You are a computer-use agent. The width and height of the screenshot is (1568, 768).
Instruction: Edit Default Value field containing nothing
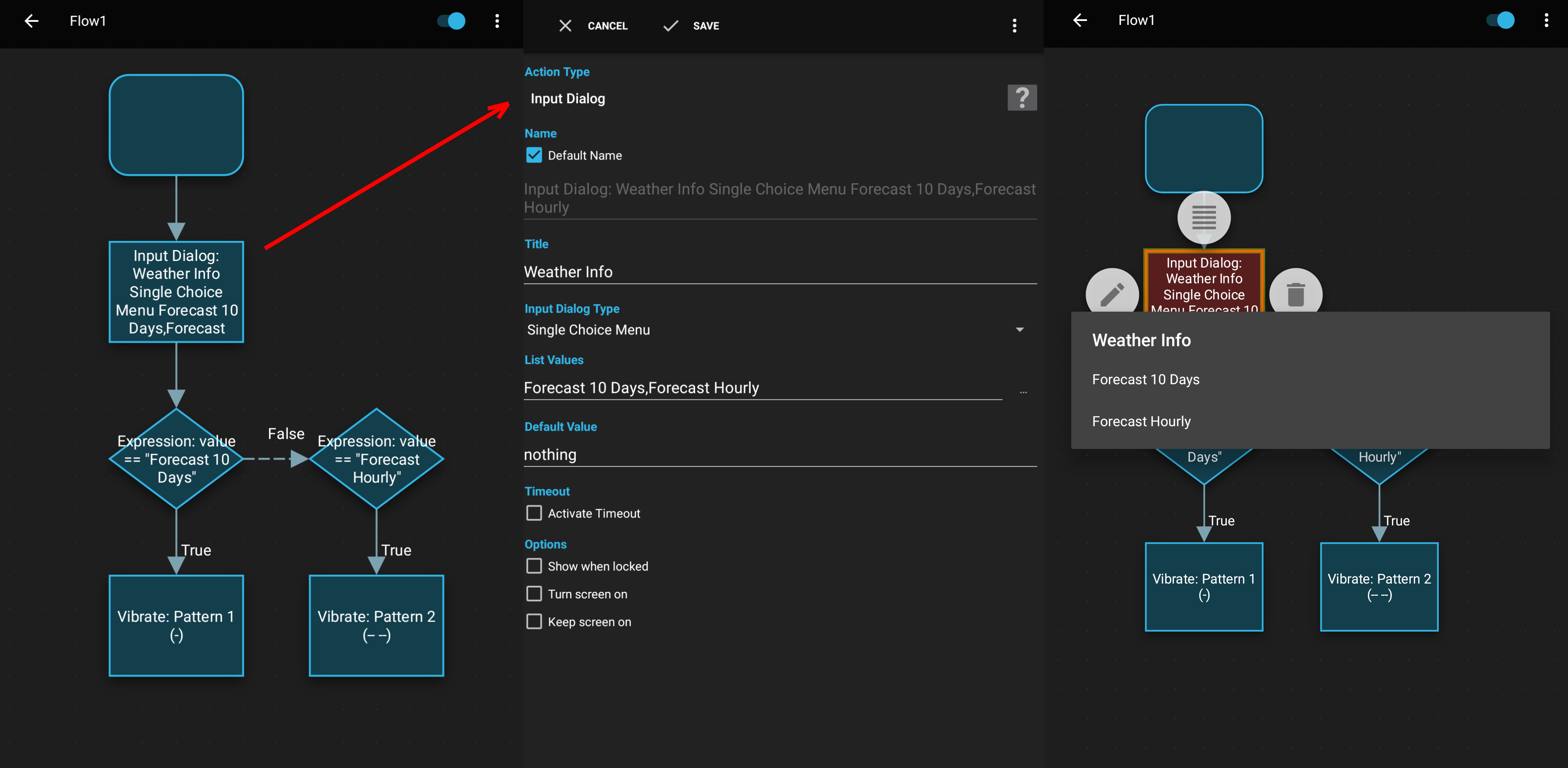coord(780,455)
